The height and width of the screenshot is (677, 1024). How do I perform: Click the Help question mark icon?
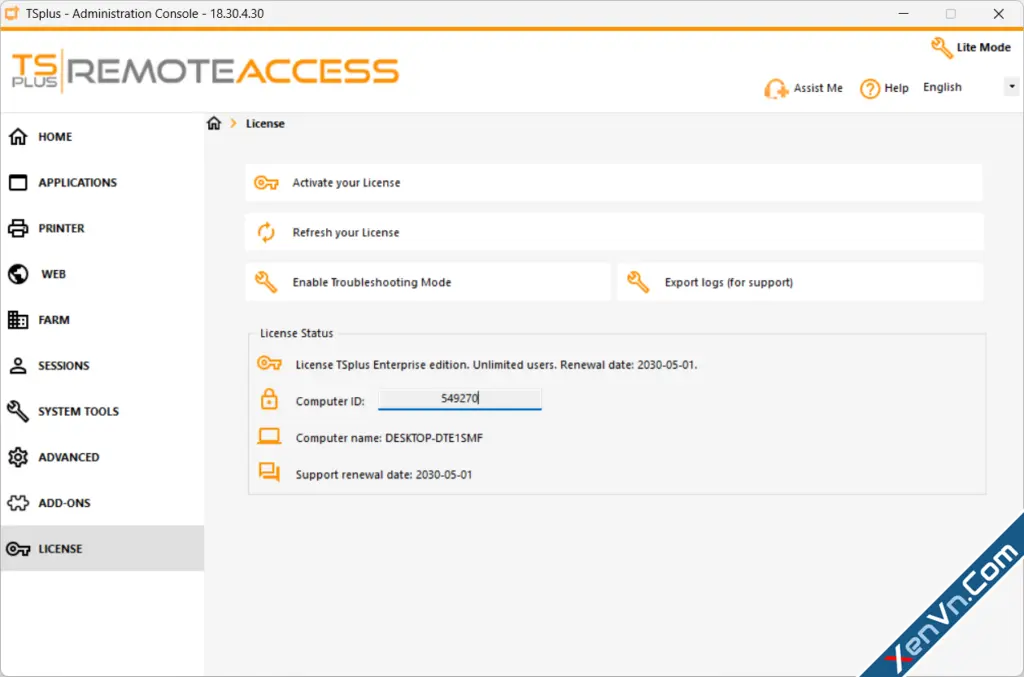[x=870, y=89]
